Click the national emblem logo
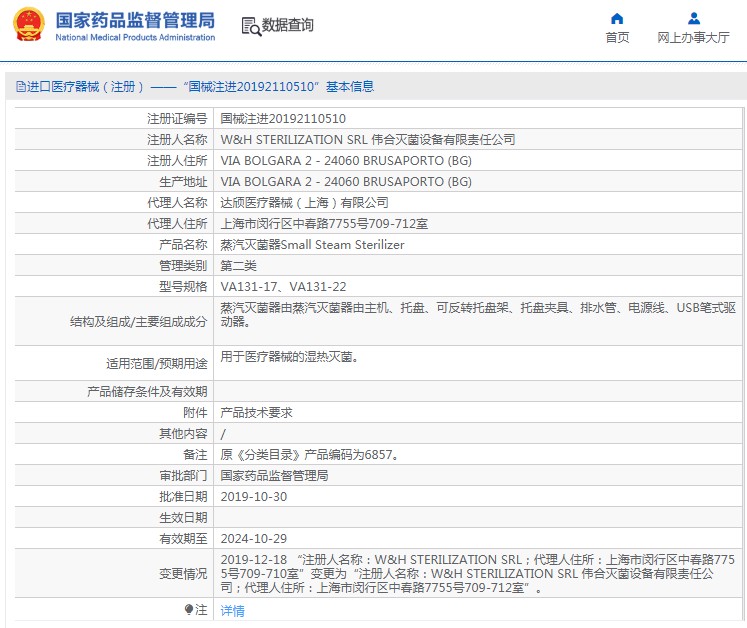747x628 pixels. tap(29, 24)
